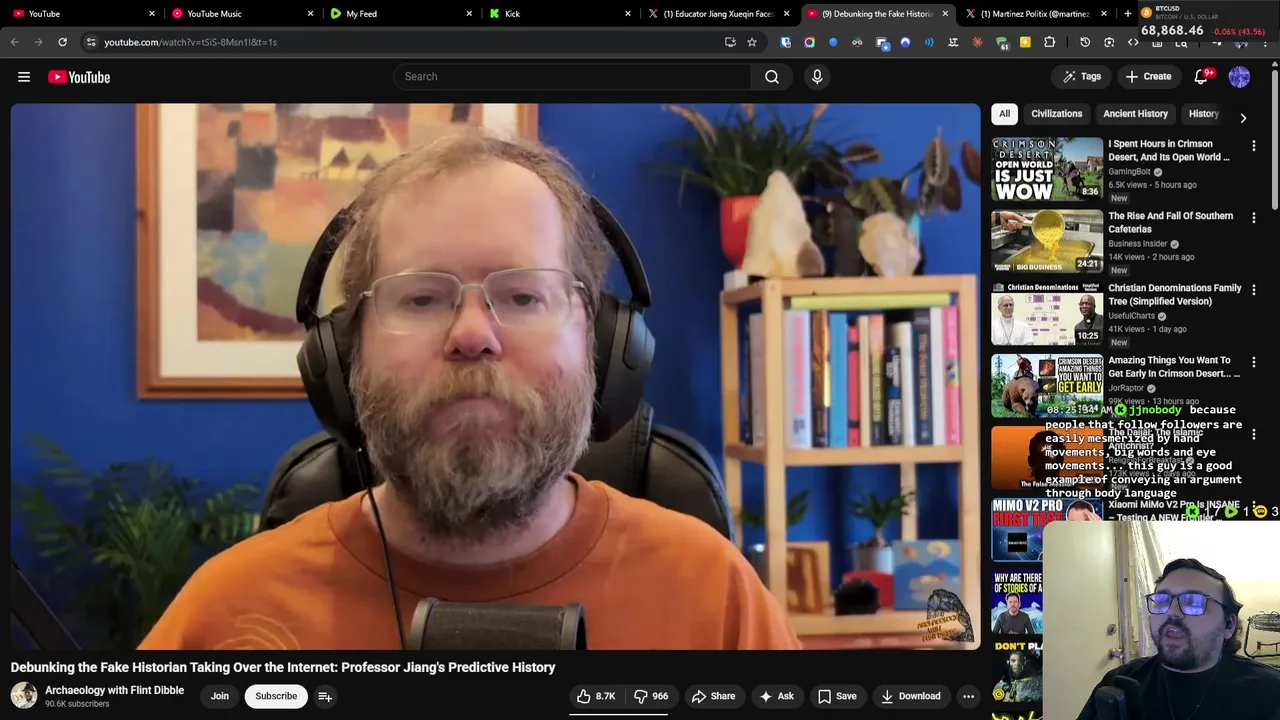Open Crimson Desert open world video thumbnail
Screen dimensions: 1280x720
1047,169
